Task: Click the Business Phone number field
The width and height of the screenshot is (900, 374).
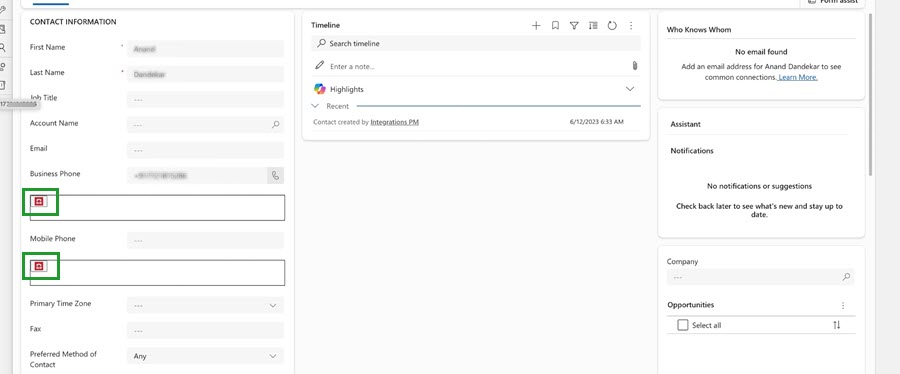Action: (197, 176)
